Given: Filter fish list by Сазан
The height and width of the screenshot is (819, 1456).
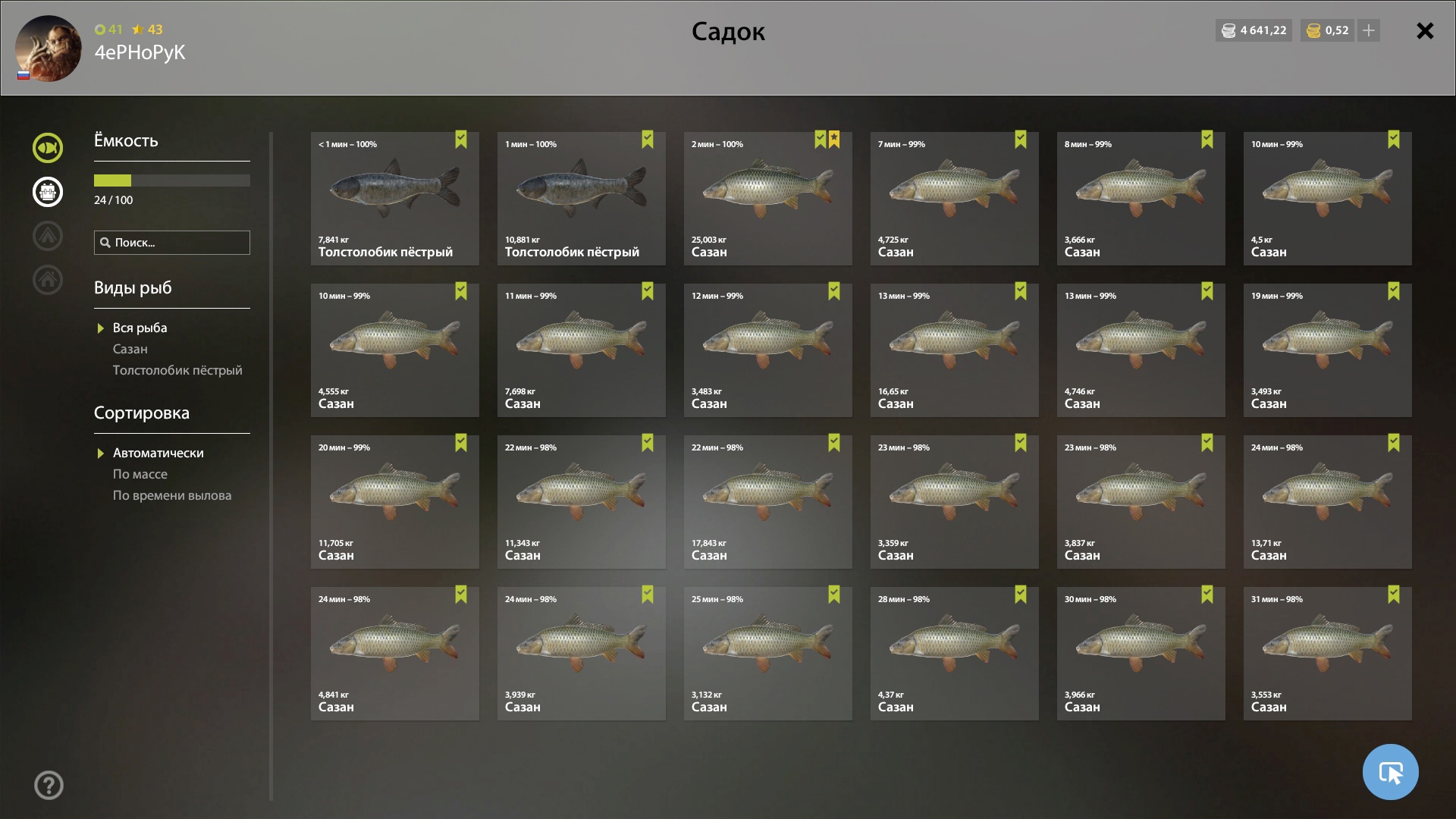Looking at the screenshot, I should (130, 349).
